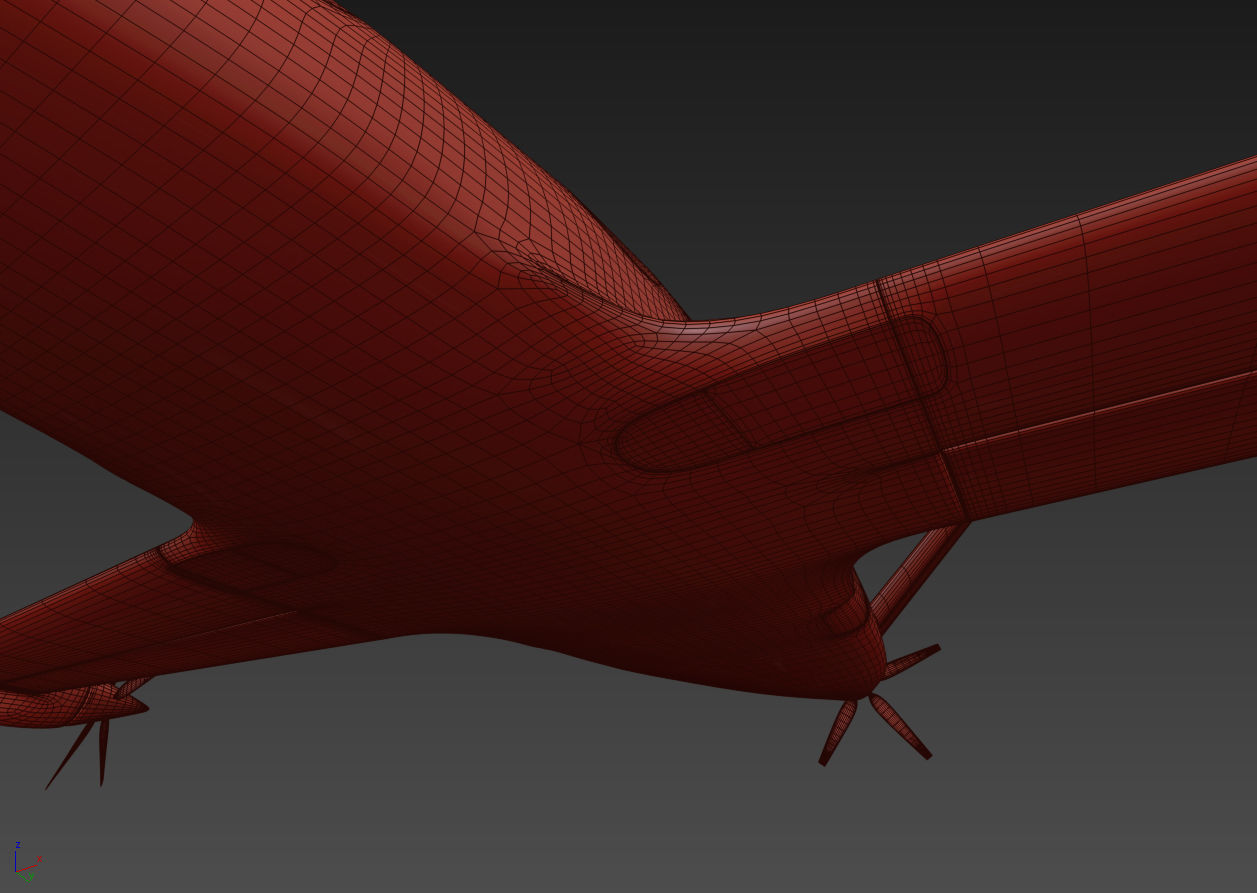1257x893 pixels.
Task: Select the right engine propeller blades
Action: [879, 705]
